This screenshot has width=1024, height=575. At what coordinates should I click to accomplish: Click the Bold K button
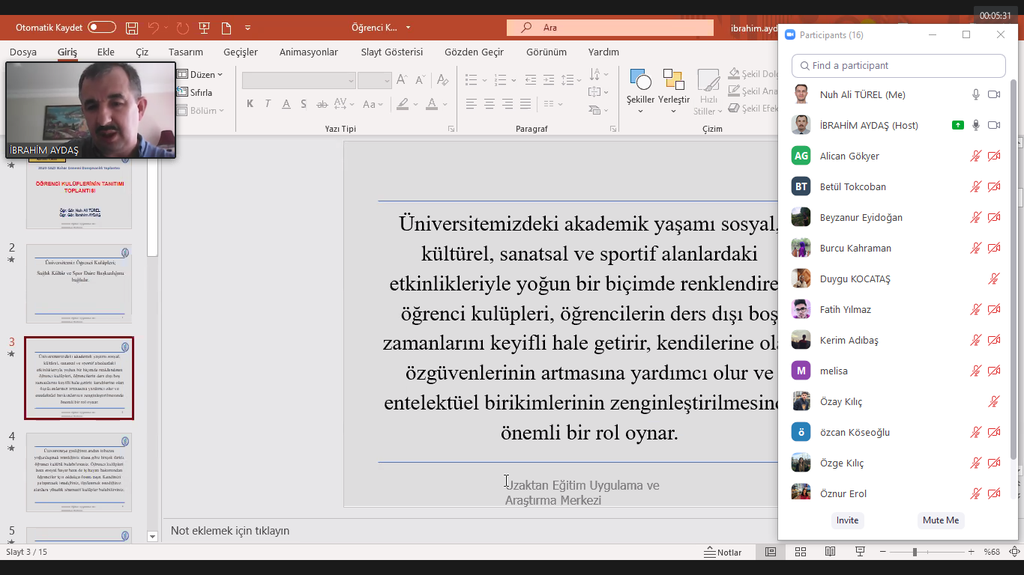[249, 104]
